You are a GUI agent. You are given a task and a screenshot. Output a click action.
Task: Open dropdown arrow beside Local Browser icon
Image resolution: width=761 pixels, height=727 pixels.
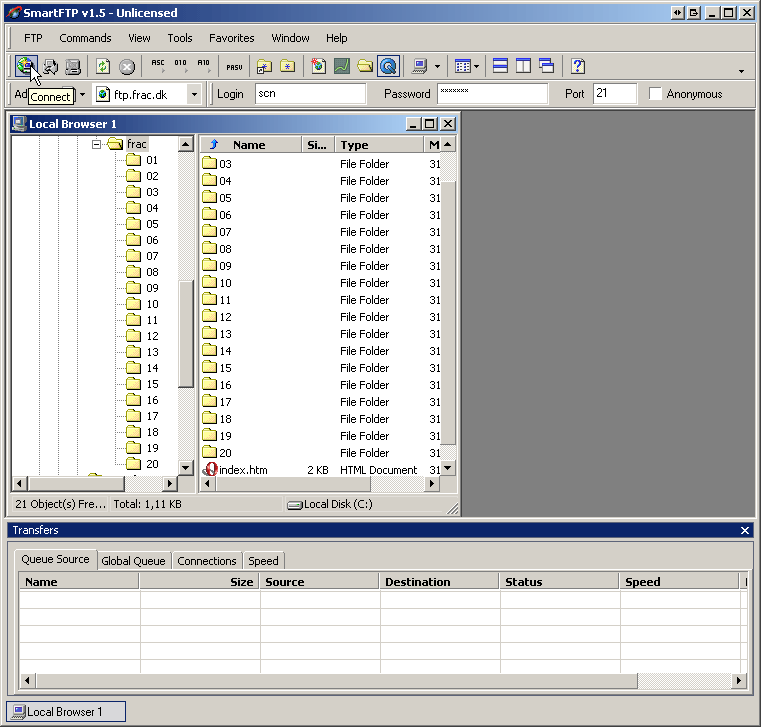tap(437, 66)
